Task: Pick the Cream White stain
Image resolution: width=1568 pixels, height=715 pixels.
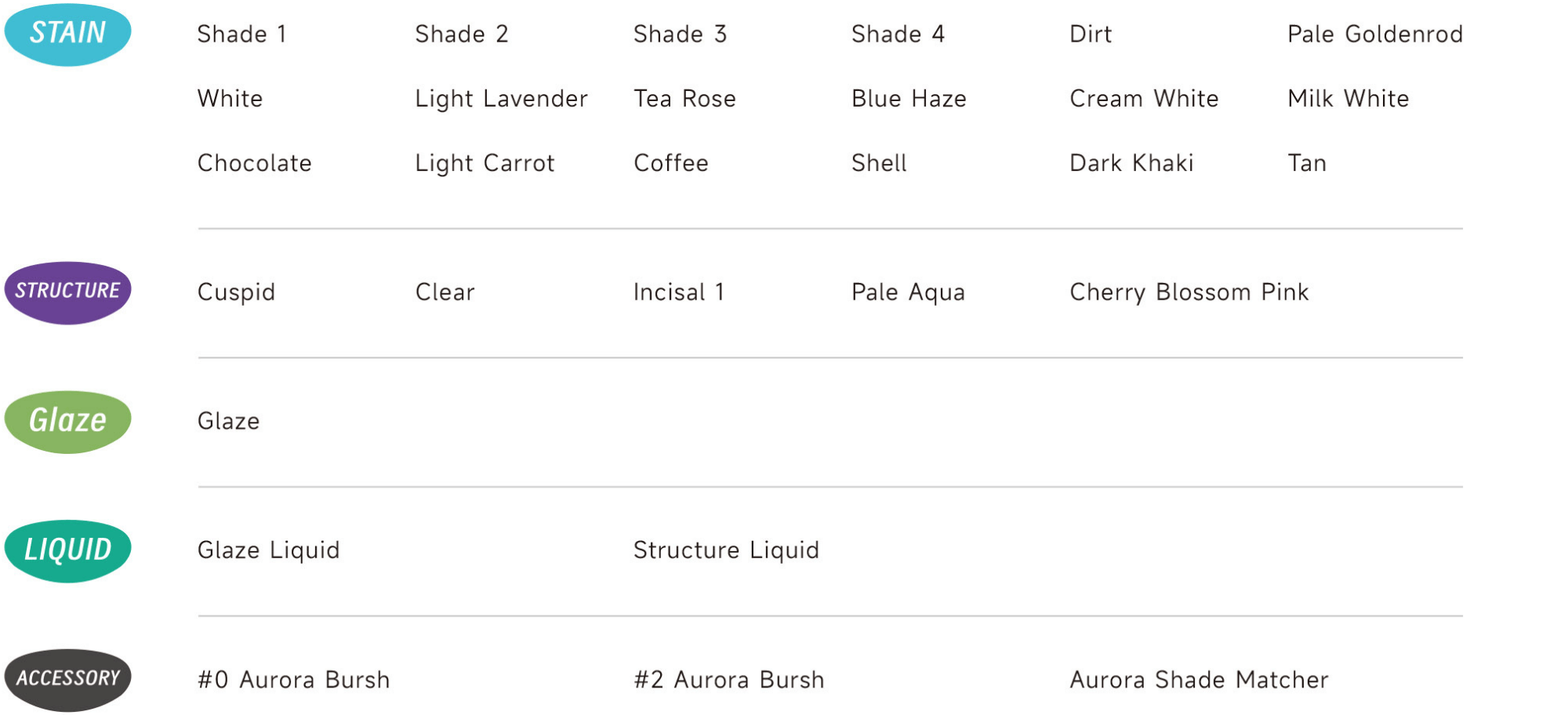Action: (x=1145, y=99)
